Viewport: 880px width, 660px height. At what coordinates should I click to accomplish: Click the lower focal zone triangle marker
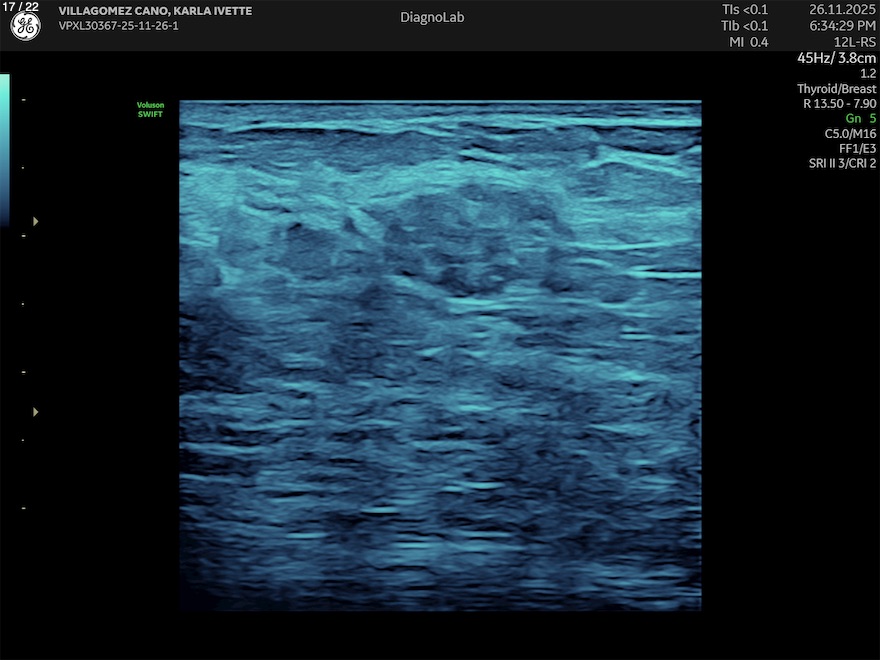click(37, 411)
